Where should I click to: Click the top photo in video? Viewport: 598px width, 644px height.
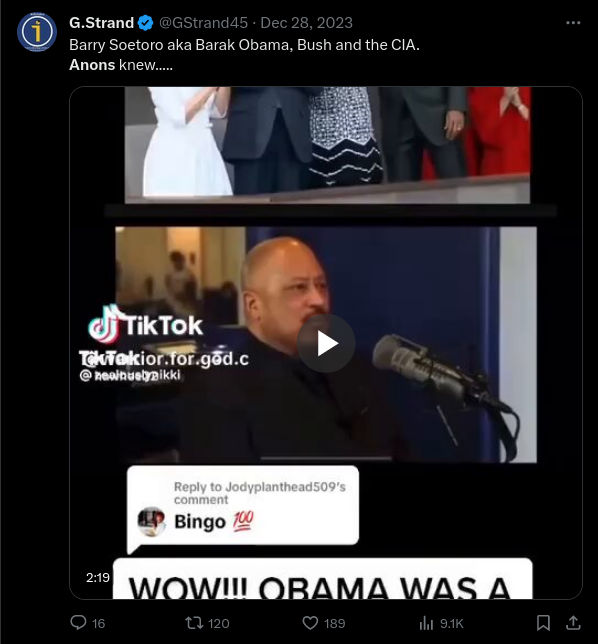(x=327, y=145)
